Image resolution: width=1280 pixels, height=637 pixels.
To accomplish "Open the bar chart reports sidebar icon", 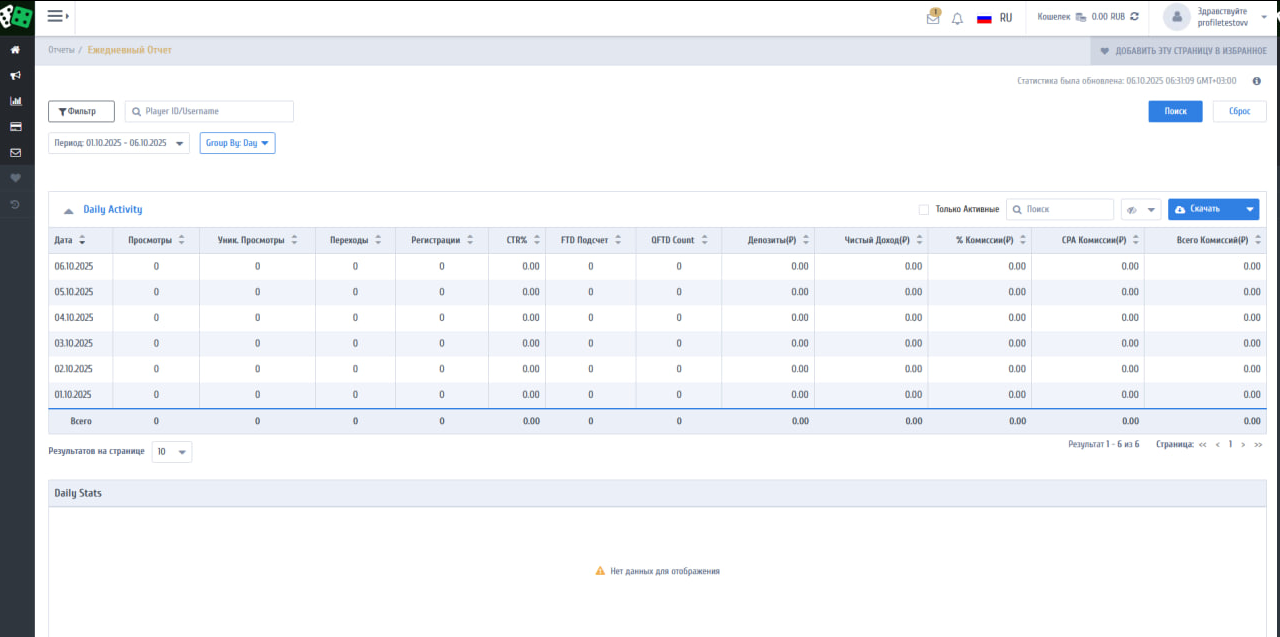I will [15, 101].
